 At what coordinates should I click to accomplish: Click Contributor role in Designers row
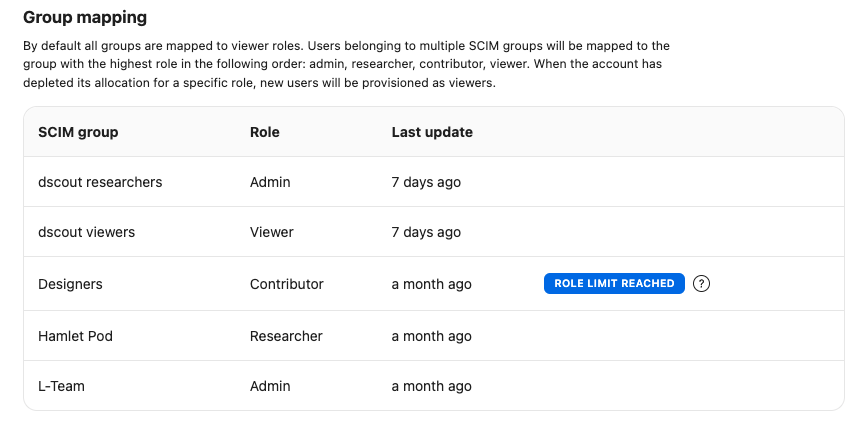coord(287,284)
